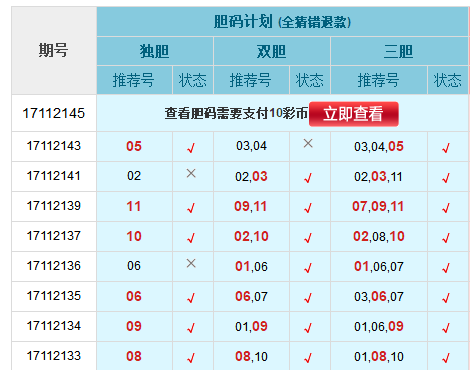Click 双胆 numbers 09,11

[x=251, y=206]
